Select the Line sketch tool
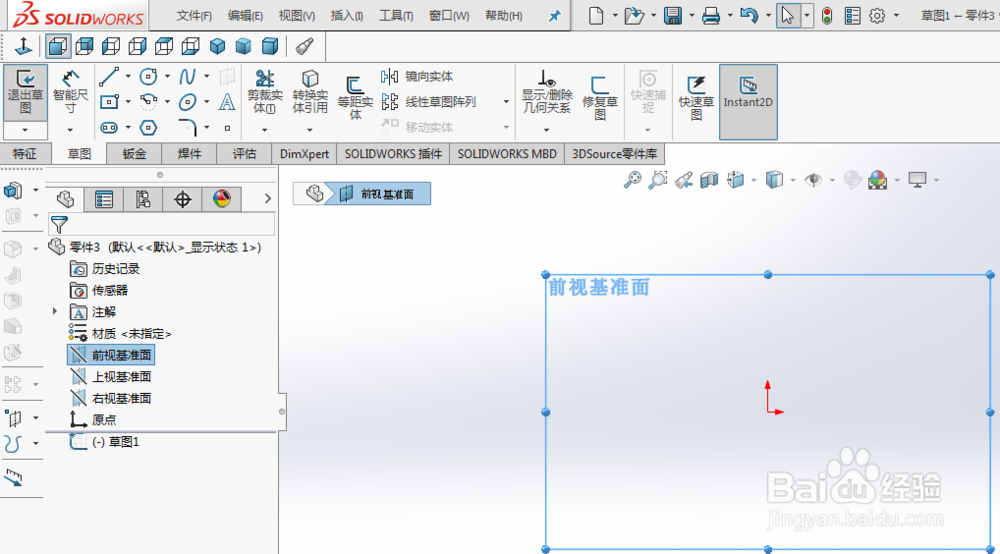This screenshot has width=1000, height=554. tap(108, 77)
